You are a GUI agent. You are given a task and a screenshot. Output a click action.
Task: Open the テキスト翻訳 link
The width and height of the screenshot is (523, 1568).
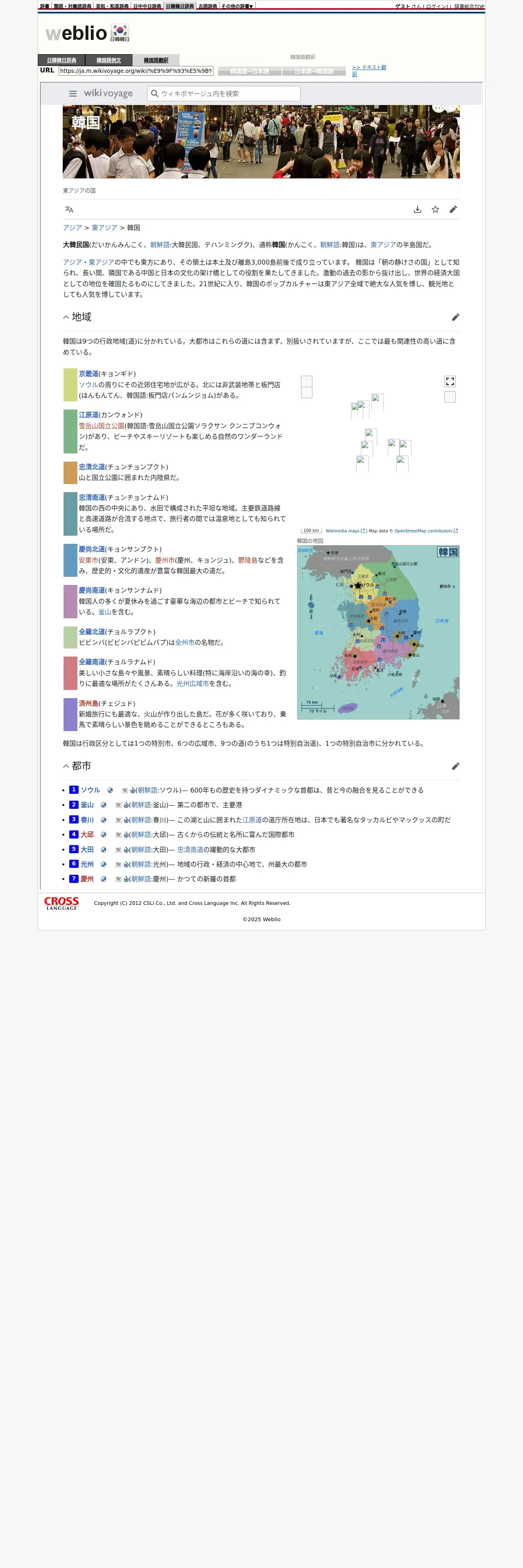369,70
